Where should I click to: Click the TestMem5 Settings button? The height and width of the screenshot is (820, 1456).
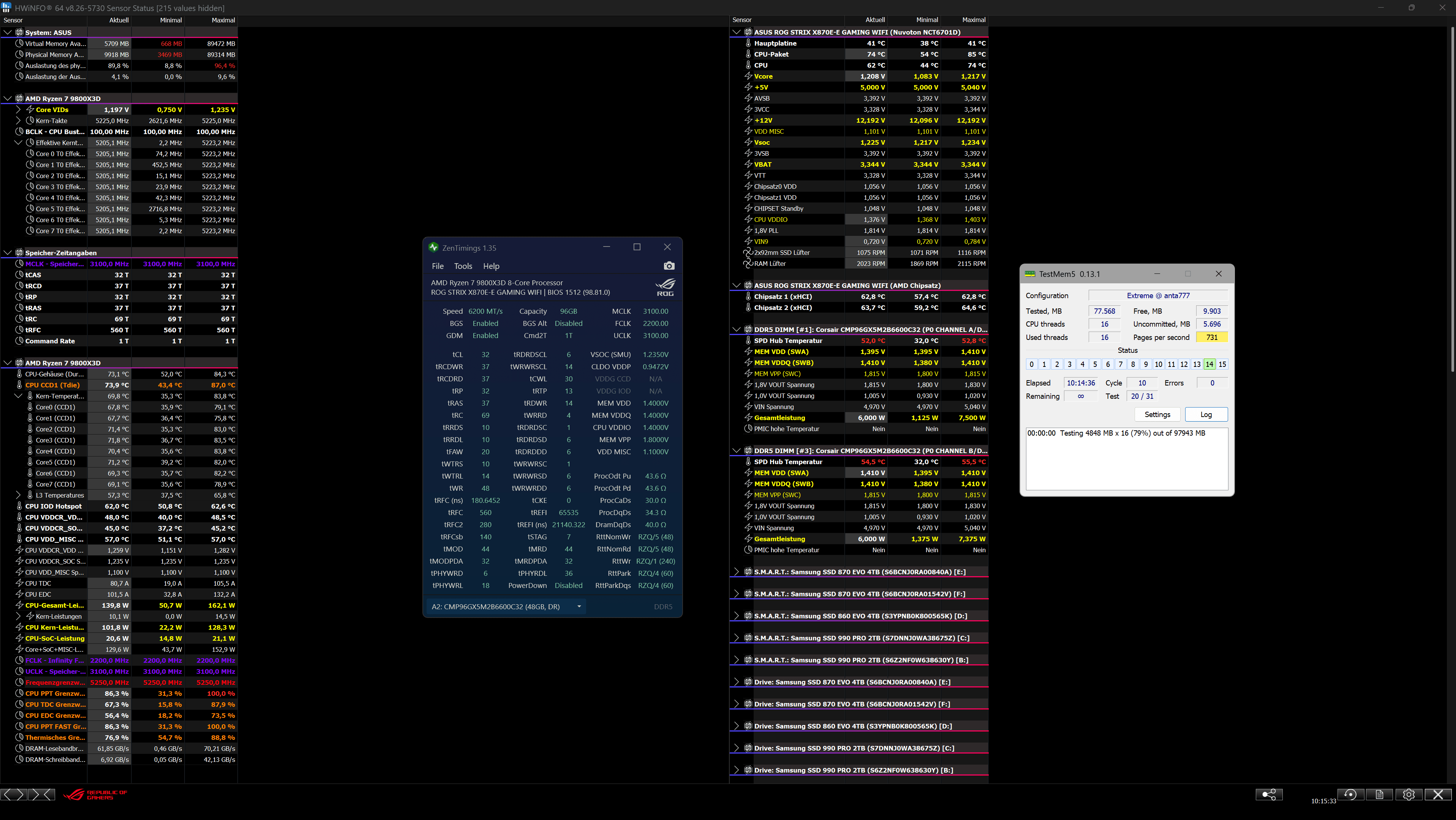coord(1157,414)
